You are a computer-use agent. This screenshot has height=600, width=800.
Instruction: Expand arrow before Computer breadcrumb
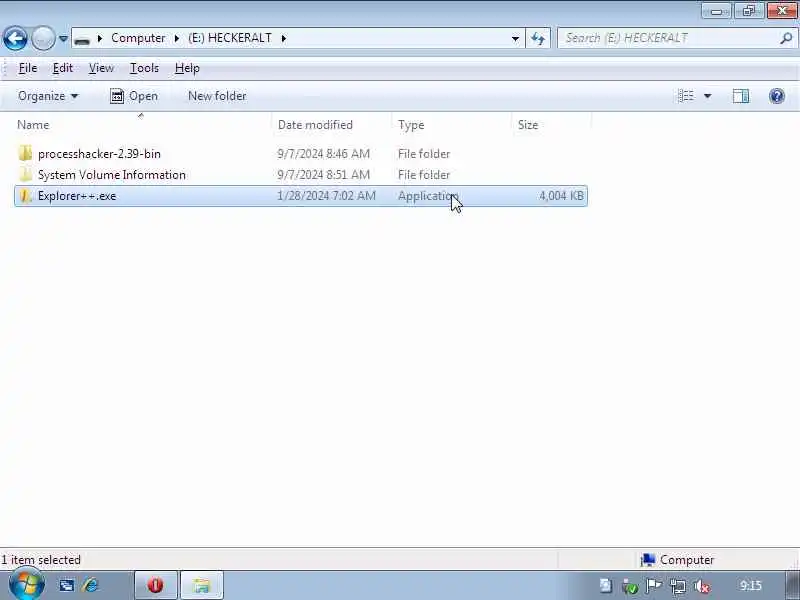coord(100,38)
